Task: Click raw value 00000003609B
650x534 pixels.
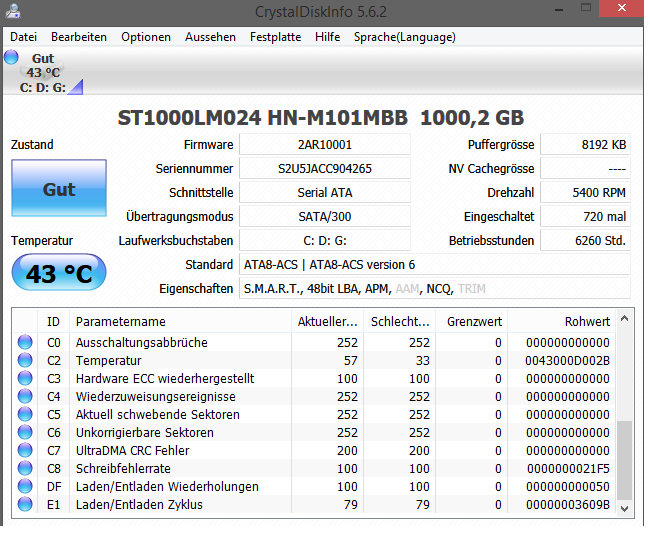Action: coord(568,505)
